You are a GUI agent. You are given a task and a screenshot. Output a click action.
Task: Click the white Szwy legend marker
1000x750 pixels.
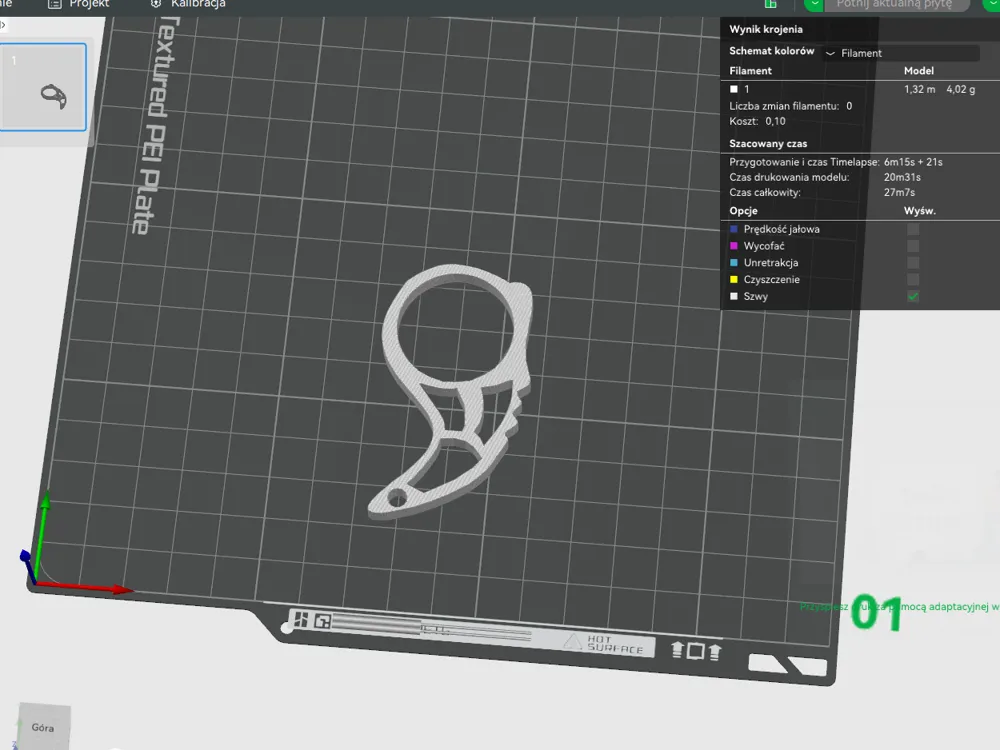733,296
